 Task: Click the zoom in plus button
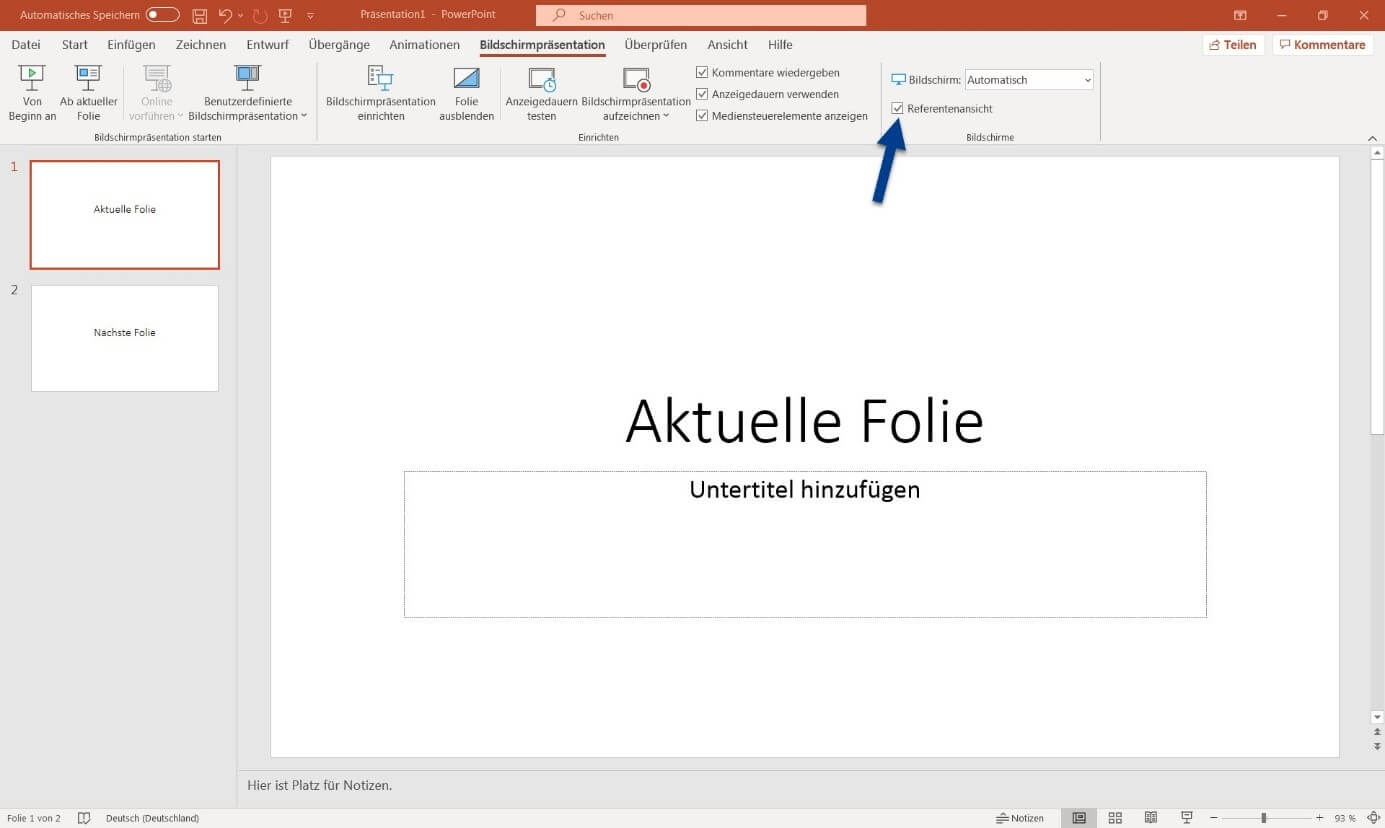coord(1319,818)
